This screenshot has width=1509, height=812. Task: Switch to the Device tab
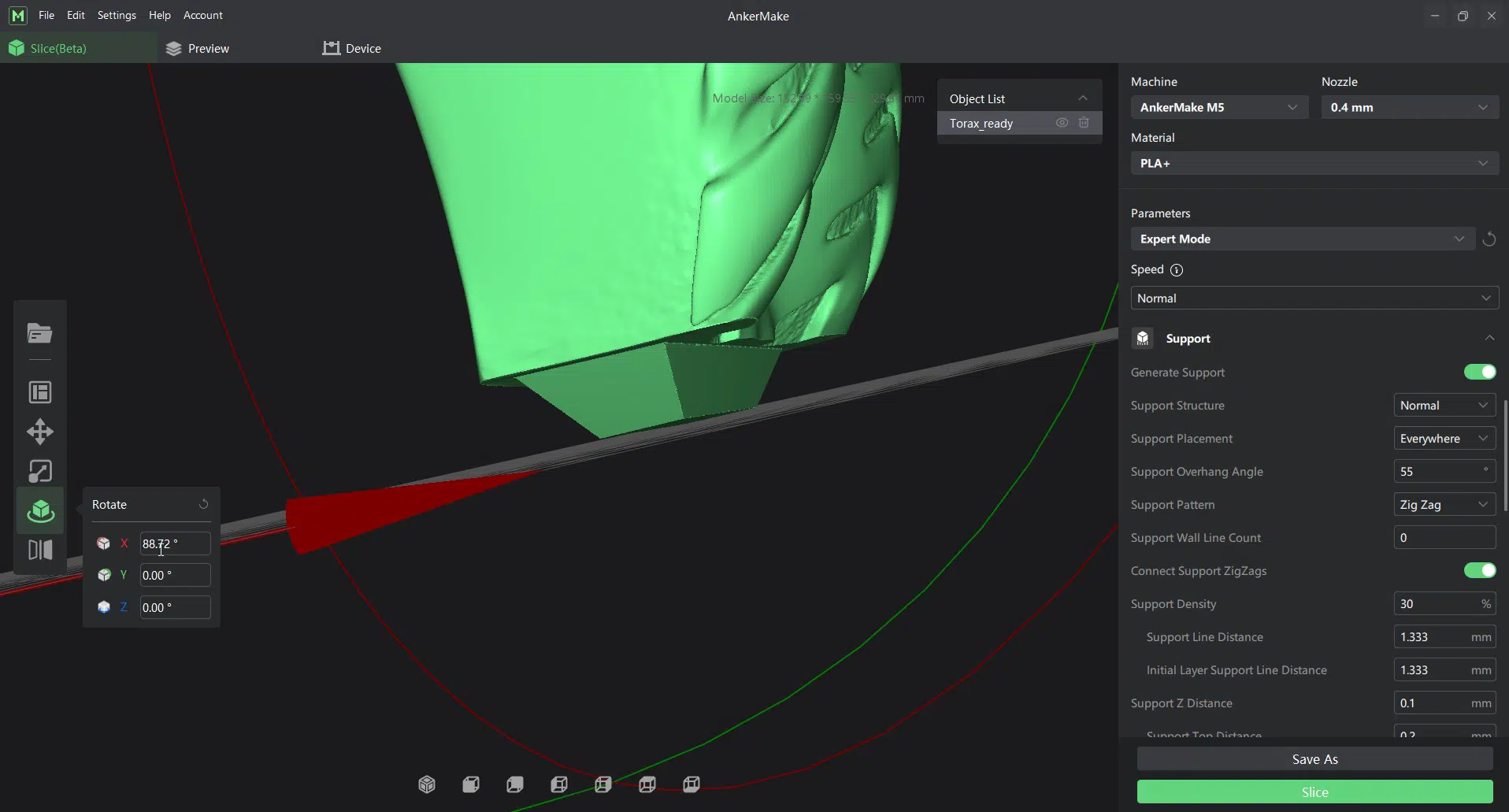point(352,48)
